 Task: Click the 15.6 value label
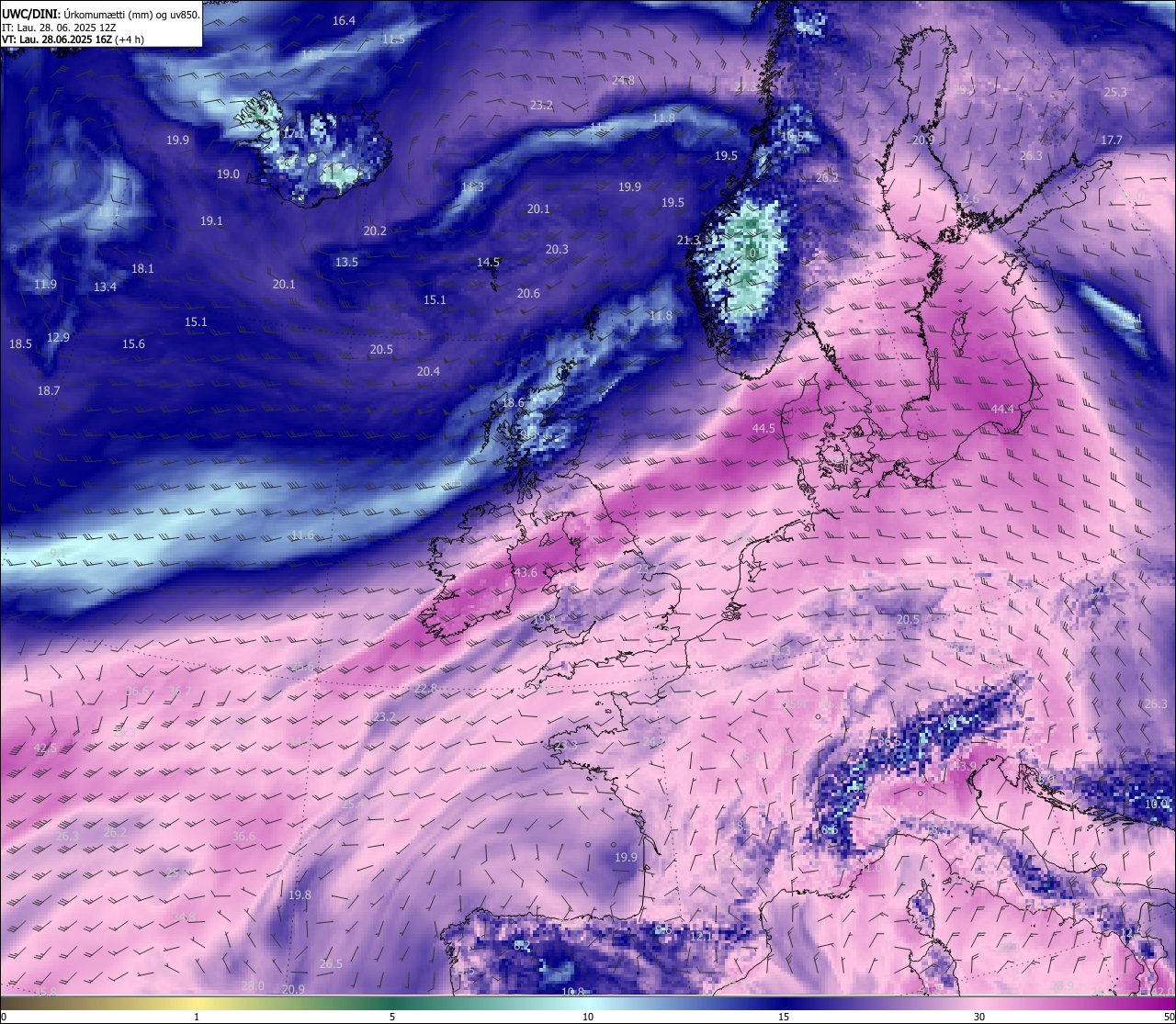coord(133,343)
